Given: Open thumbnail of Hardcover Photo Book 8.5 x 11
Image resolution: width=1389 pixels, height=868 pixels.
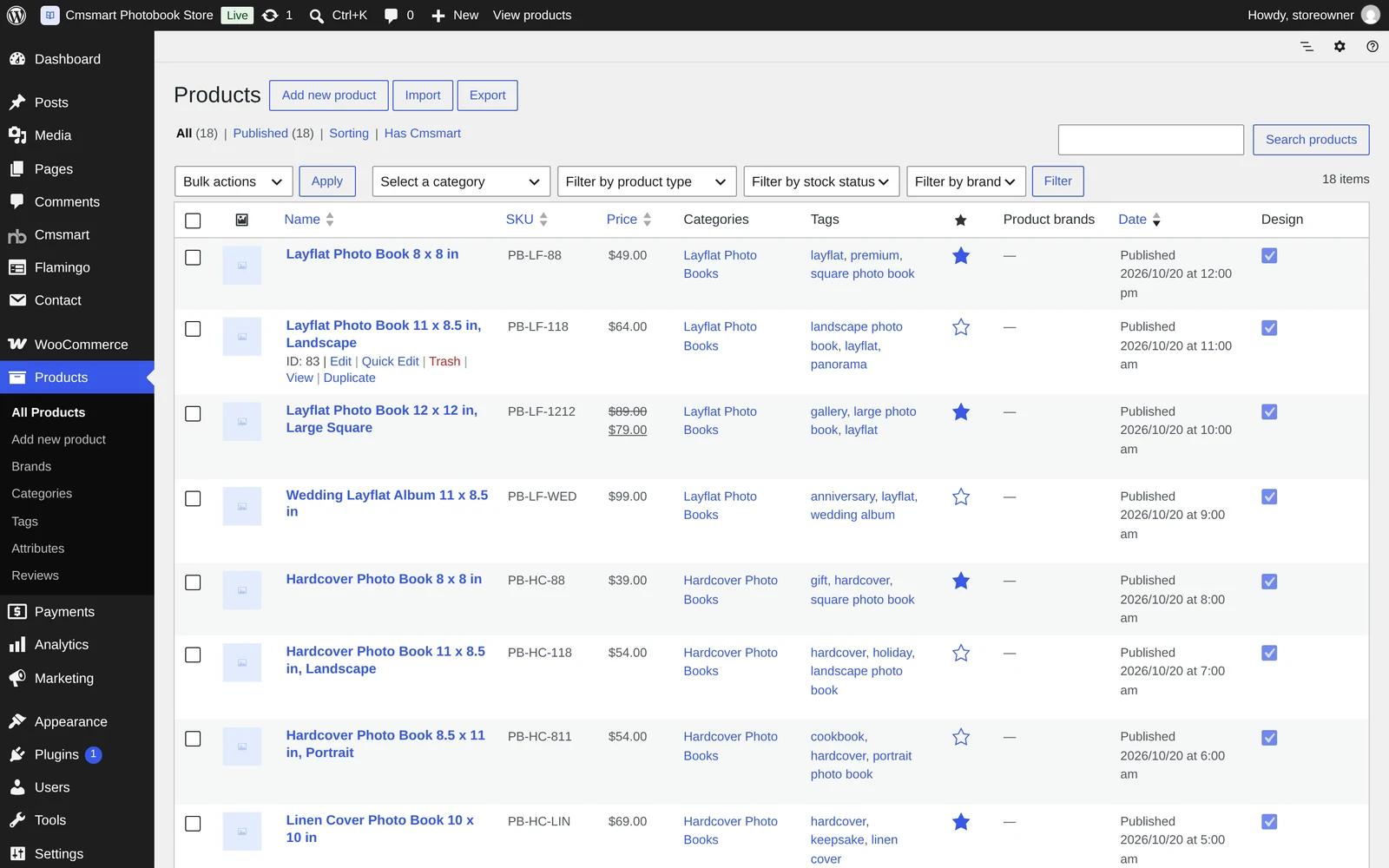Looking at the screenshot, I should coord(242,746).
